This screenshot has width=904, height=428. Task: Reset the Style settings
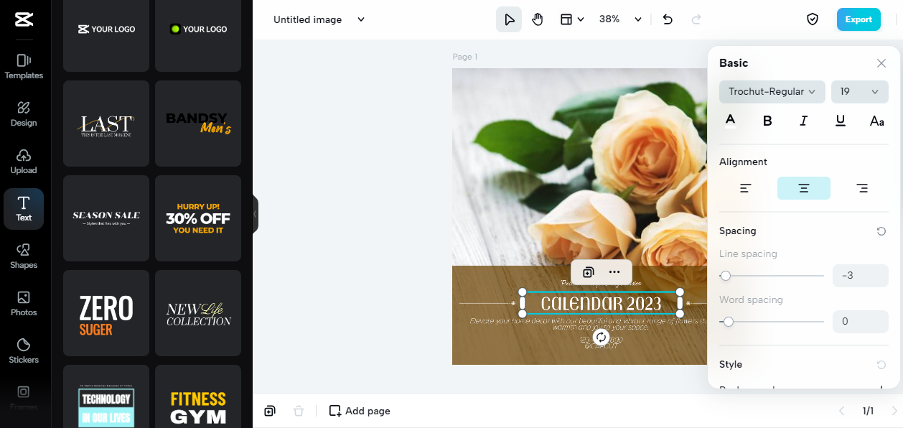(881, 365)
